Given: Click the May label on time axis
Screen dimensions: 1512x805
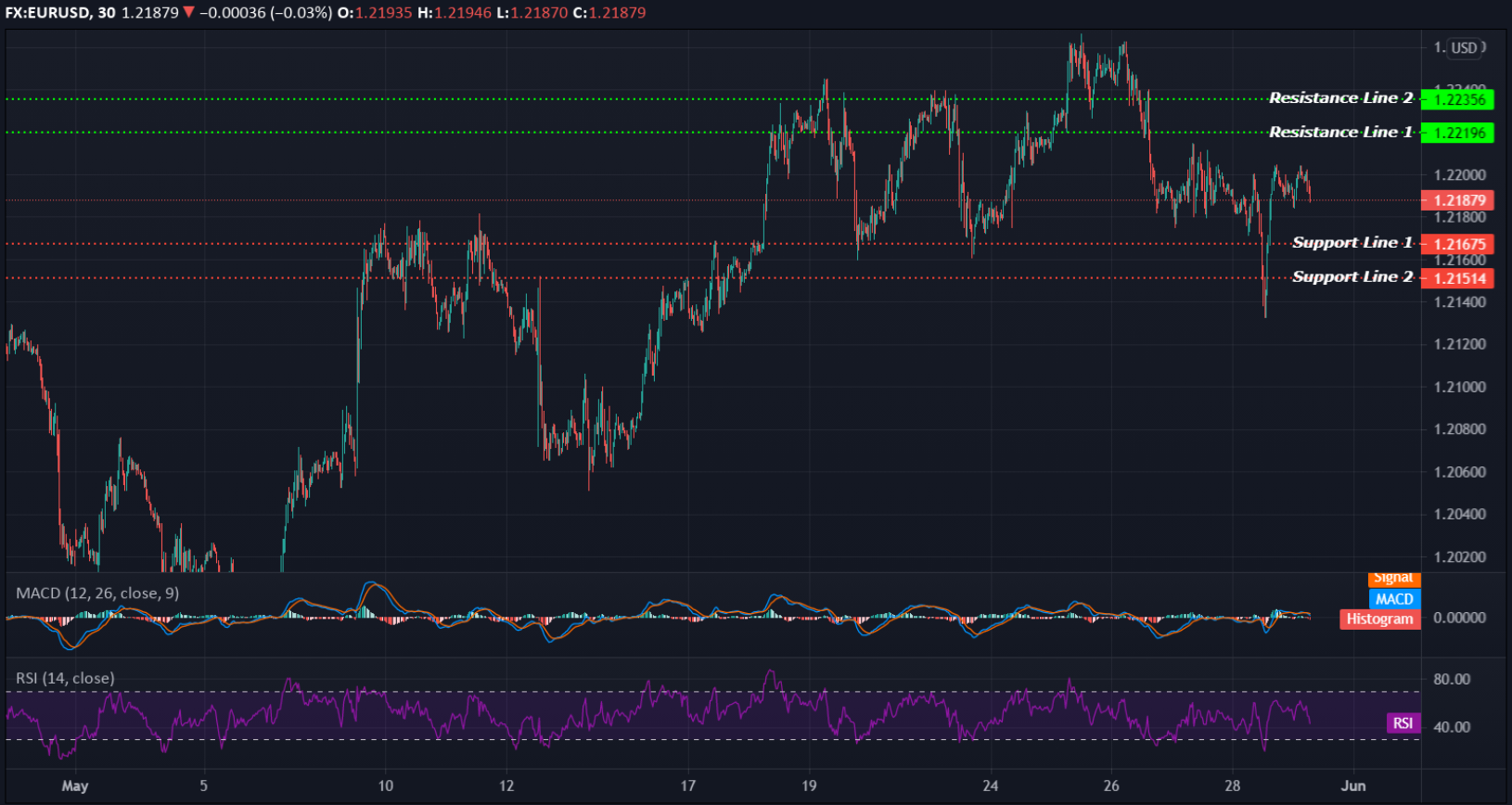Looking at the screenshot, I should tap(75, 786).
